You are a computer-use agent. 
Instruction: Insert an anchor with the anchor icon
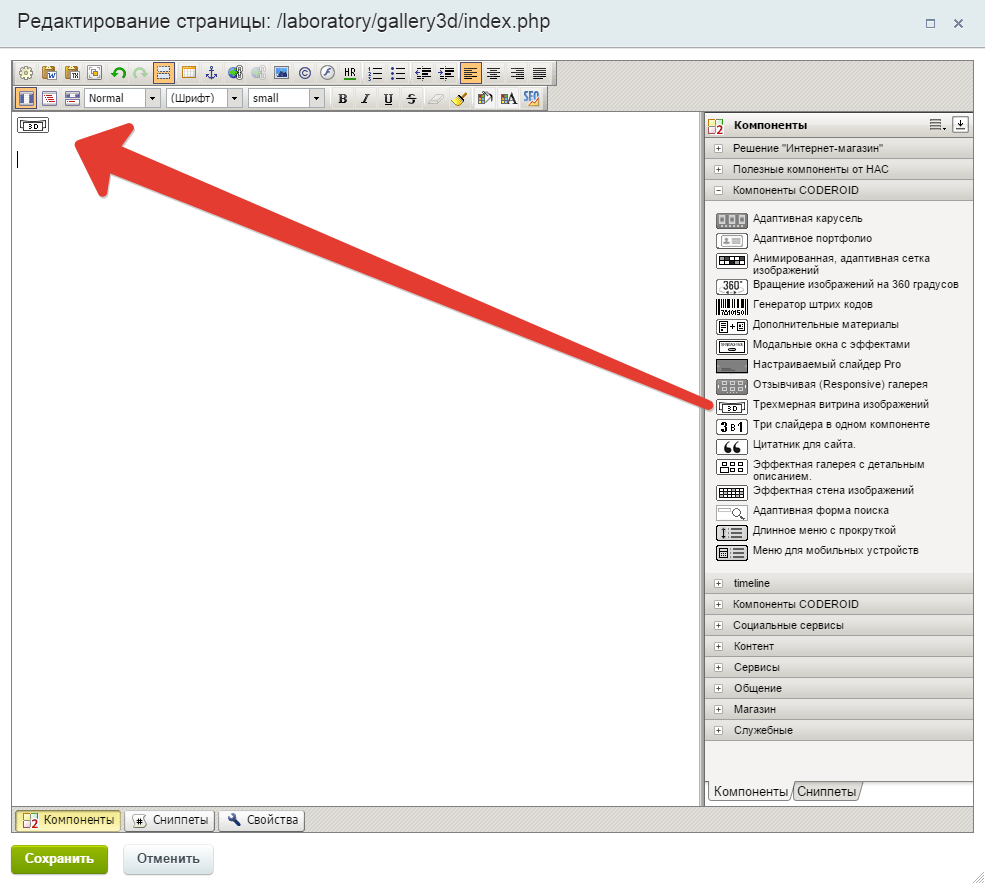pos(211,73)
